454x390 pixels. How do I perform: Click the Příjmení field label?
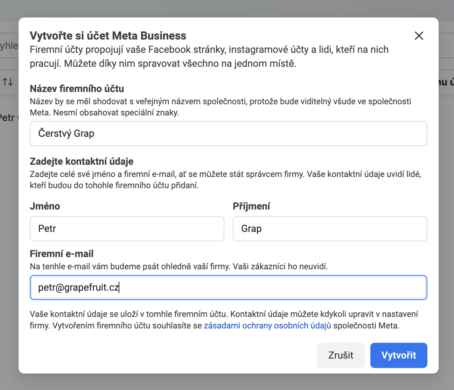coord(251,206)
